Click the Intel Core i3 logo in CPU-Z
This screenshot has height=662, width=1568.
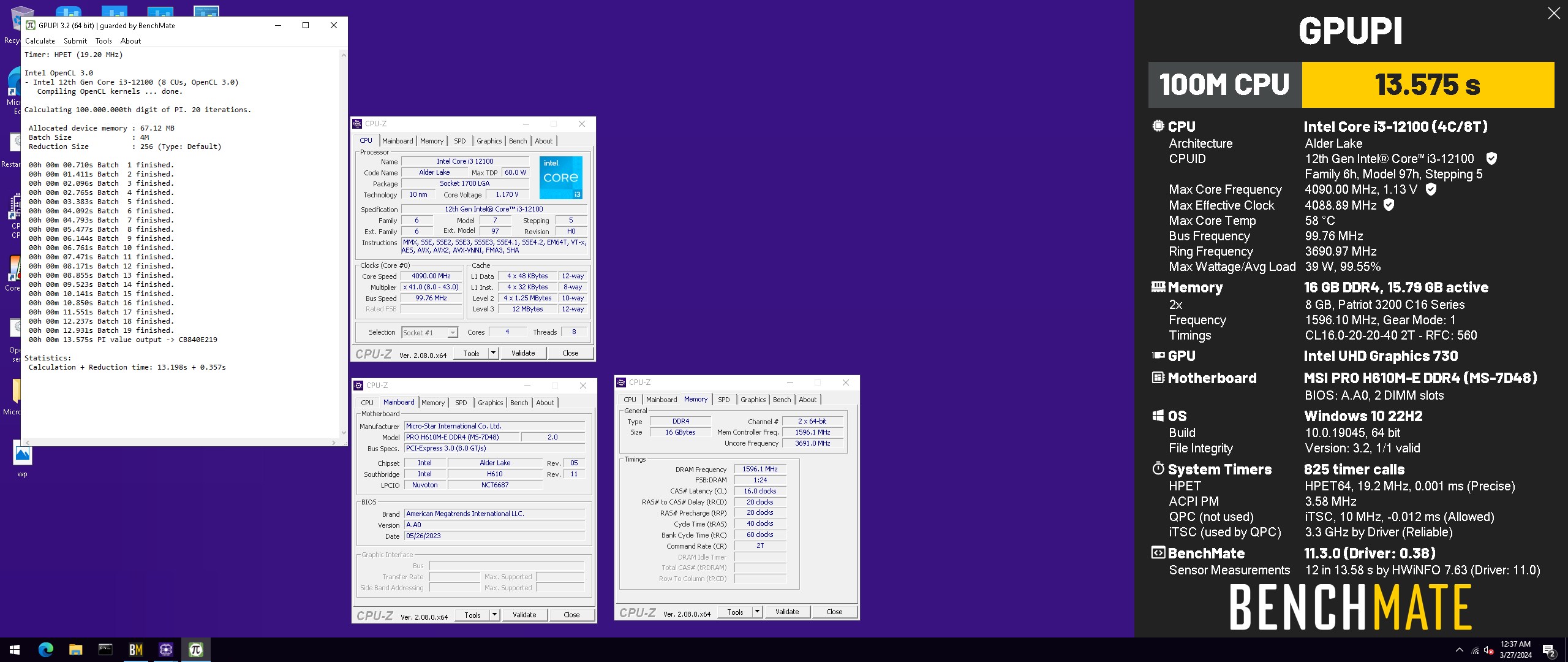[x=560, y=178]
